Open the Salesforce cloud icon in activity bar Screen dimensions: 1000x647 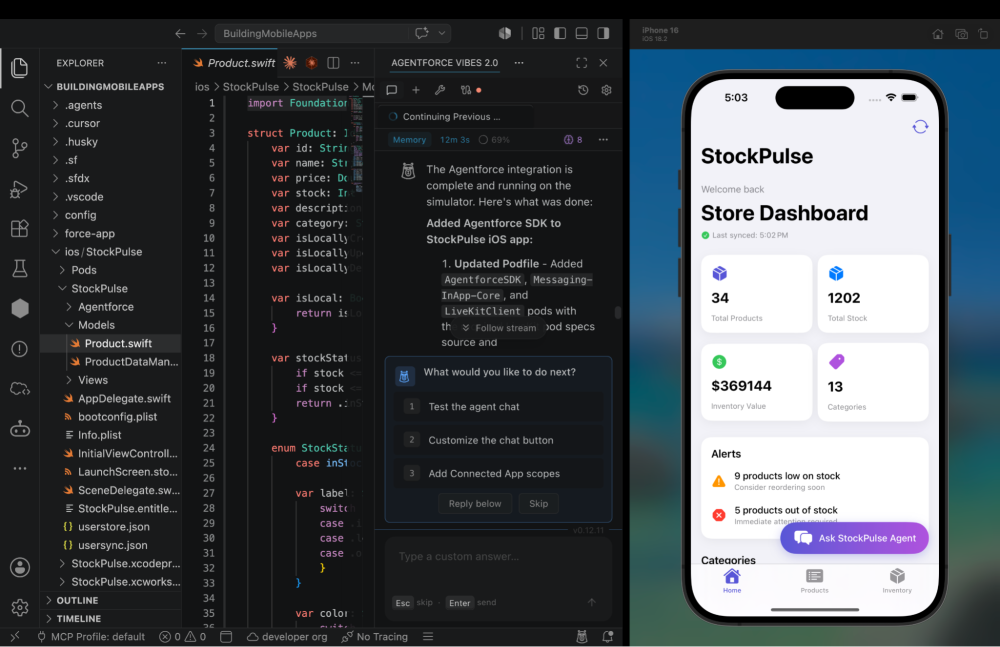(x=20, y=389)
